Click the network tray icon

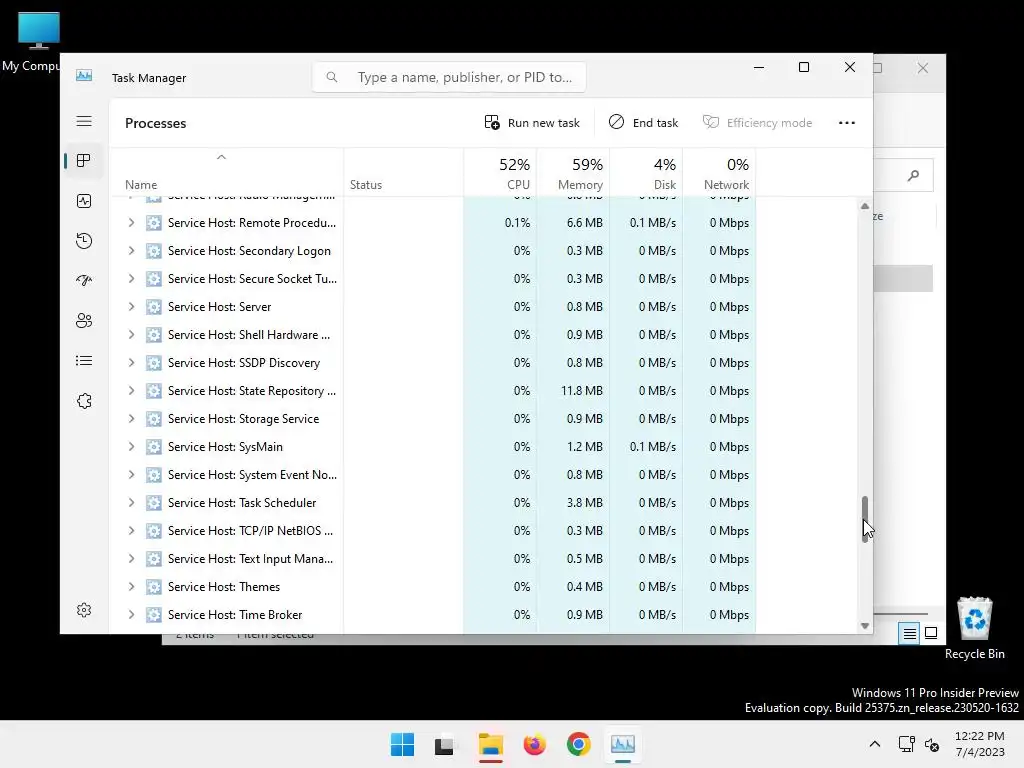[906, 744]
